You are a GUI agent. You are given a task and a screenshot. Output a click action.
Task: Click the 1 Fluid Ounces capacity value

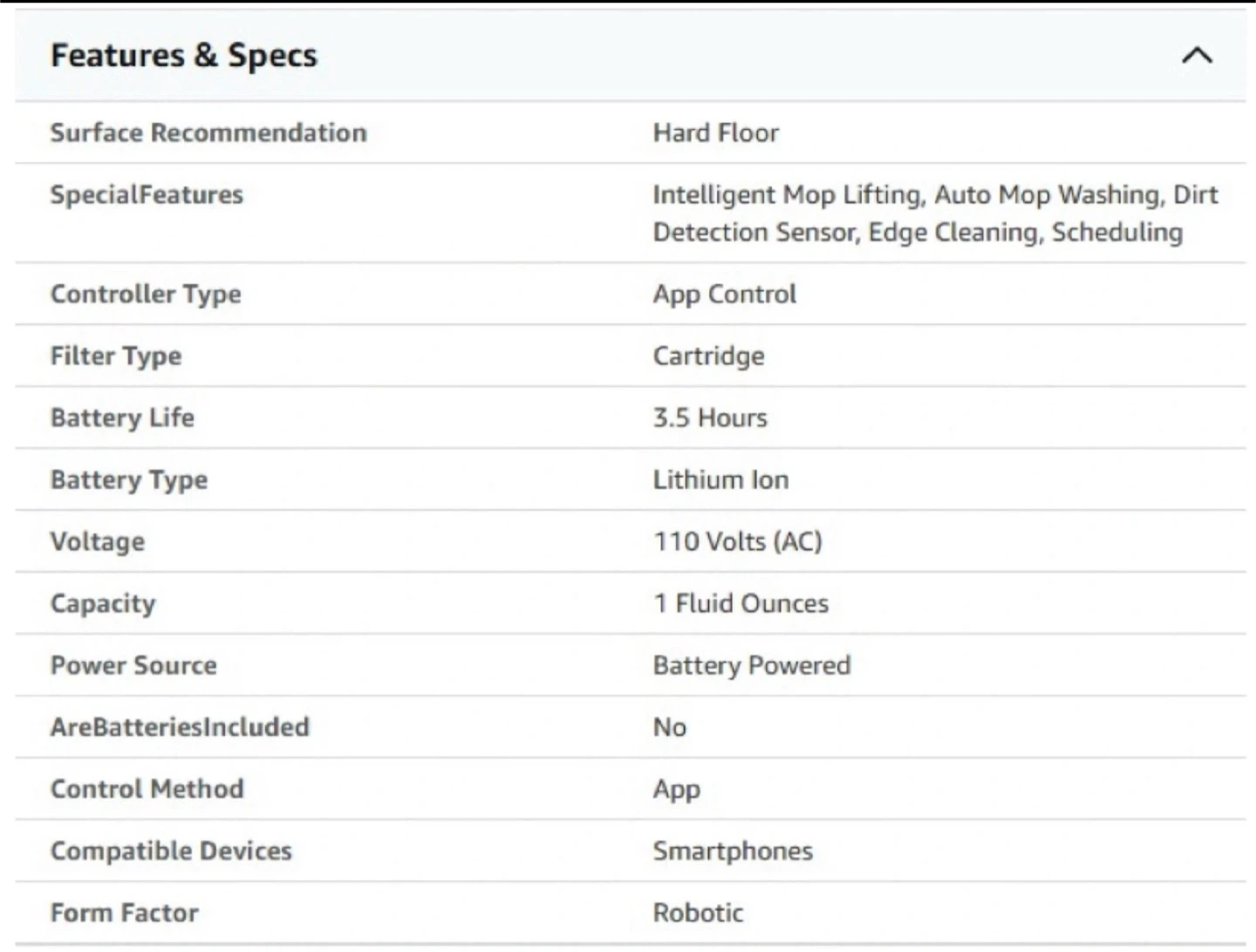tap(741, 603)
